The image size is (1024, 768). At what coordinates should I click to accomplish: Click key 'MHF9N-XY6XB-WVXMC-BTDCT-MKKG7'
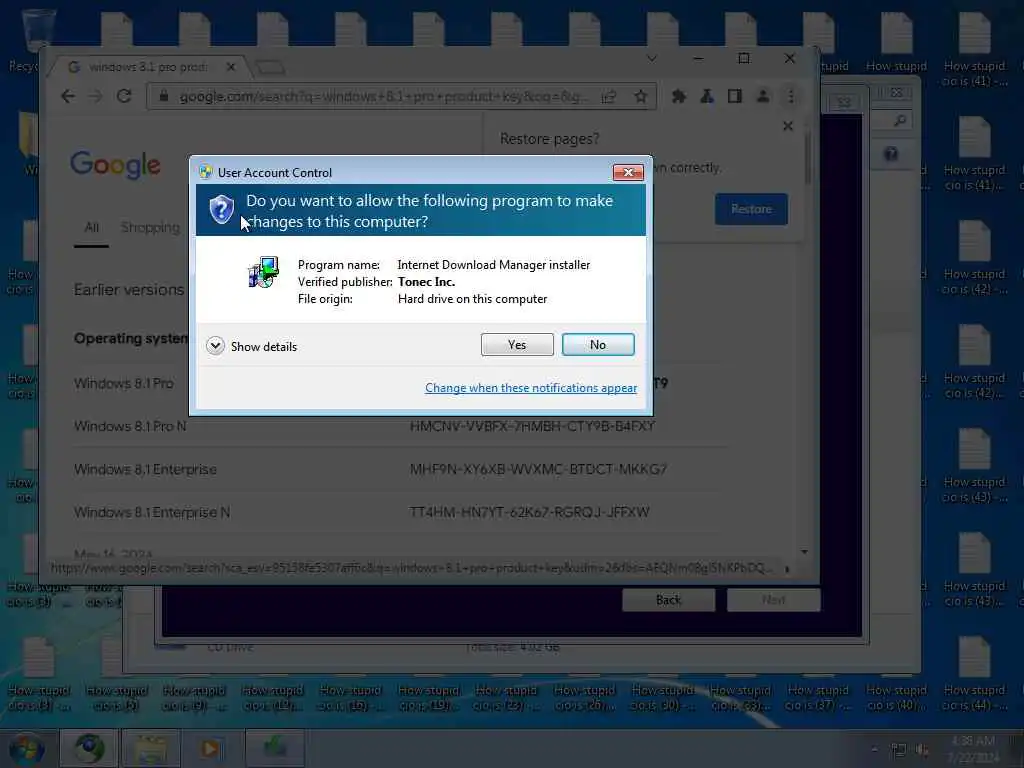[538, 470]
